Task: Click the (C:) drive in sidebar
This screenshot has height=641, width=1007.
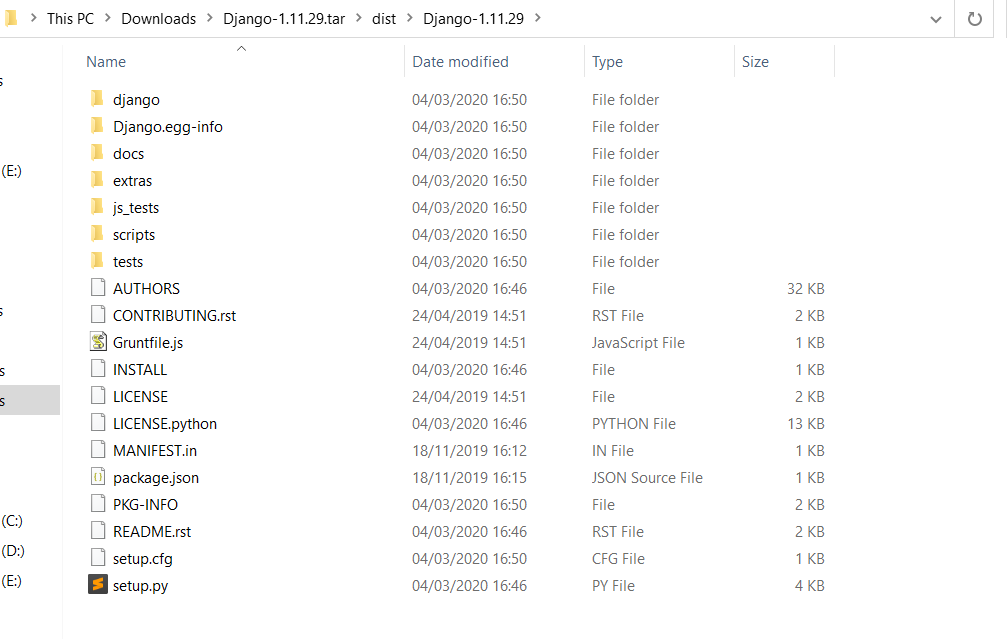Action: (12, 520)
